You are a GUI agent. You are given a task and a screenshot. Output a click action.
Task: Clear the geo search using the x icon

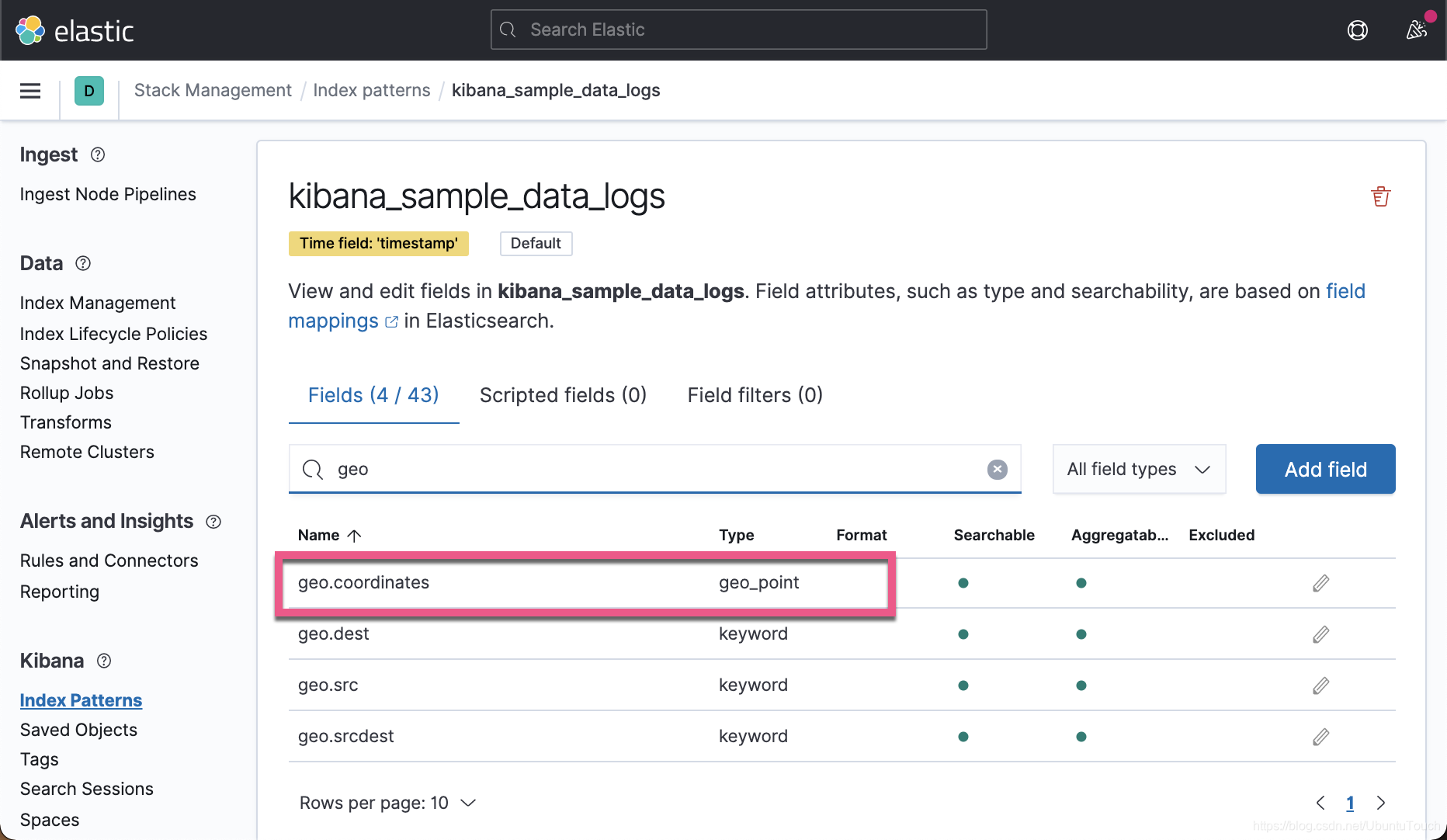[x=997, y=469]
